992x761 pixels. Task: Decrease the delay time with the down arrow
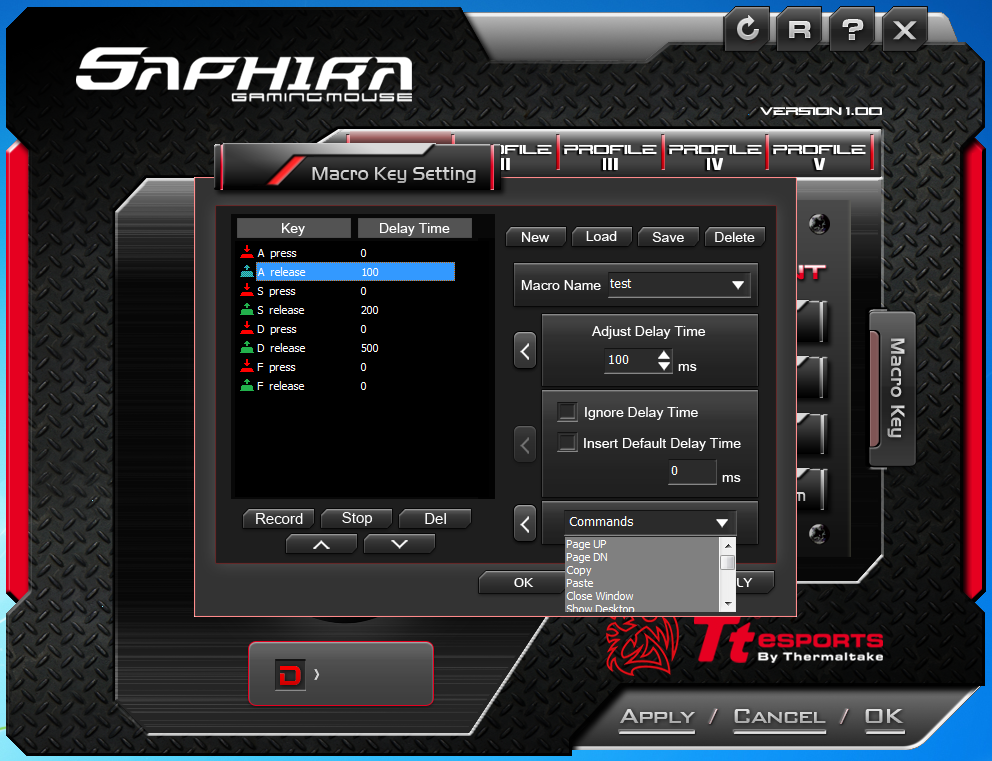tap(664, 366)
